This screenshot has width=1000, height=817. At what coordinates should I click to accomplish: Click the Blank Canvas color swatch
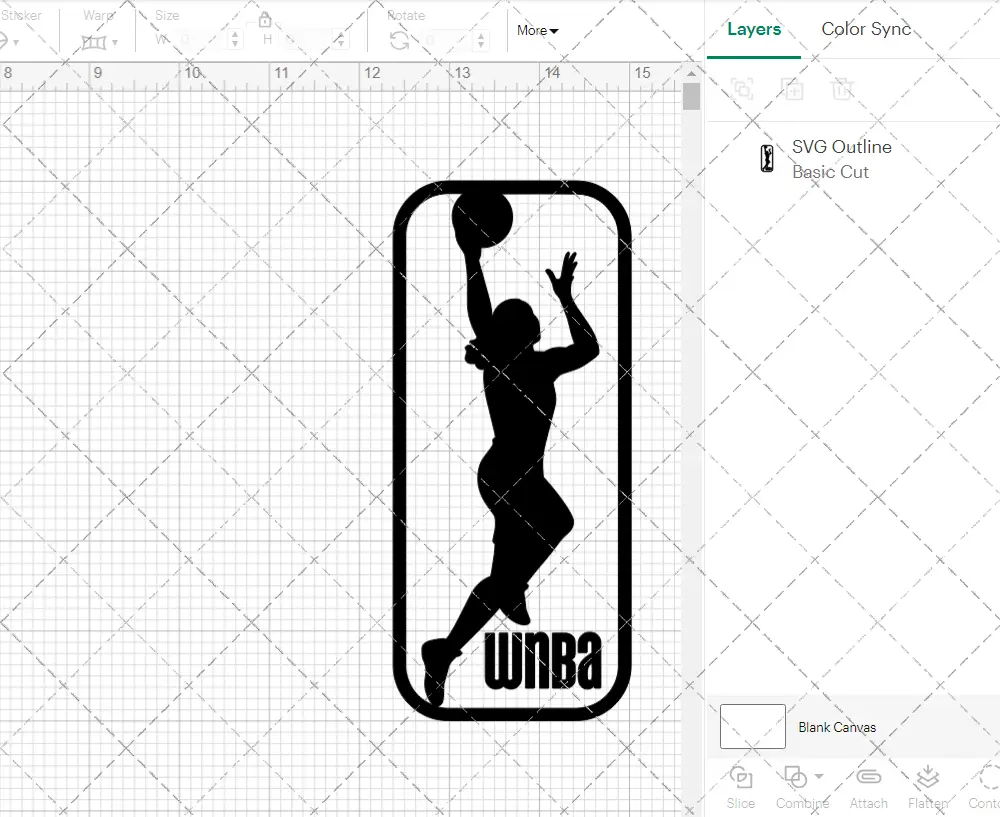pos(751,727)
